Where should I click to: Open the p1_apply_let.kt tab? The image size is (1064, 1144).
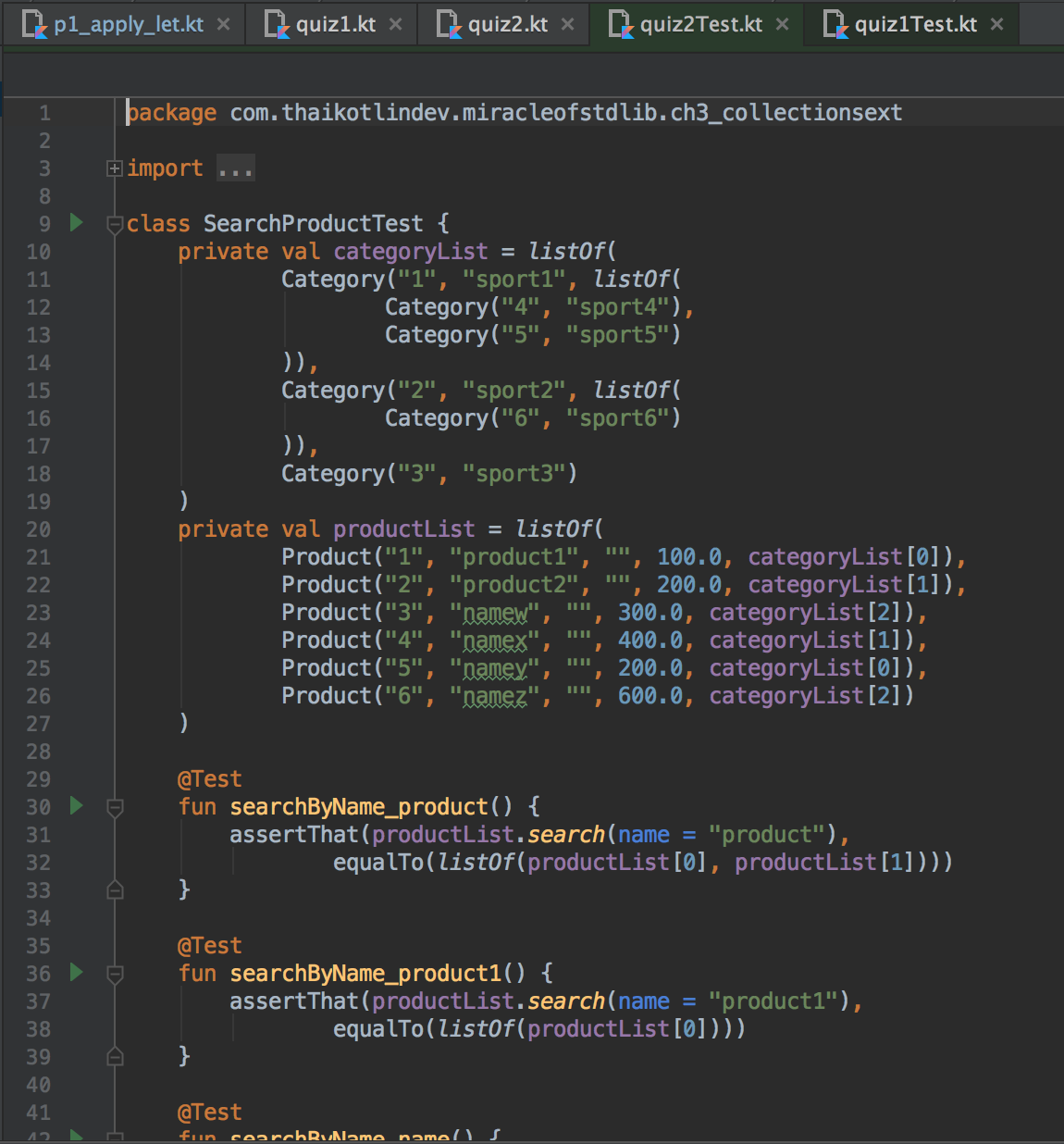130,23
